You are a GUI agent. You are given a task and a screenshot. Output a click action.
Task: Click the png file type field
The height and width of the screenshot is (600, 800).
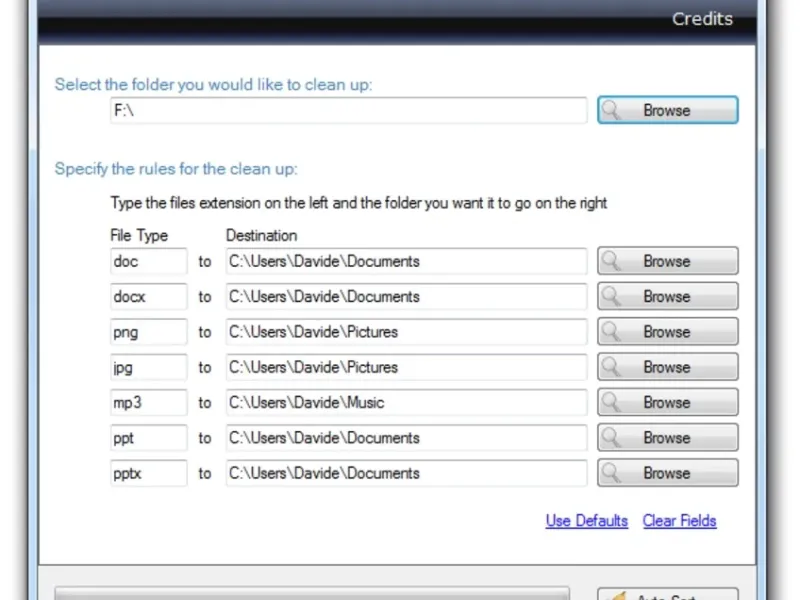(x=148, y=332)
